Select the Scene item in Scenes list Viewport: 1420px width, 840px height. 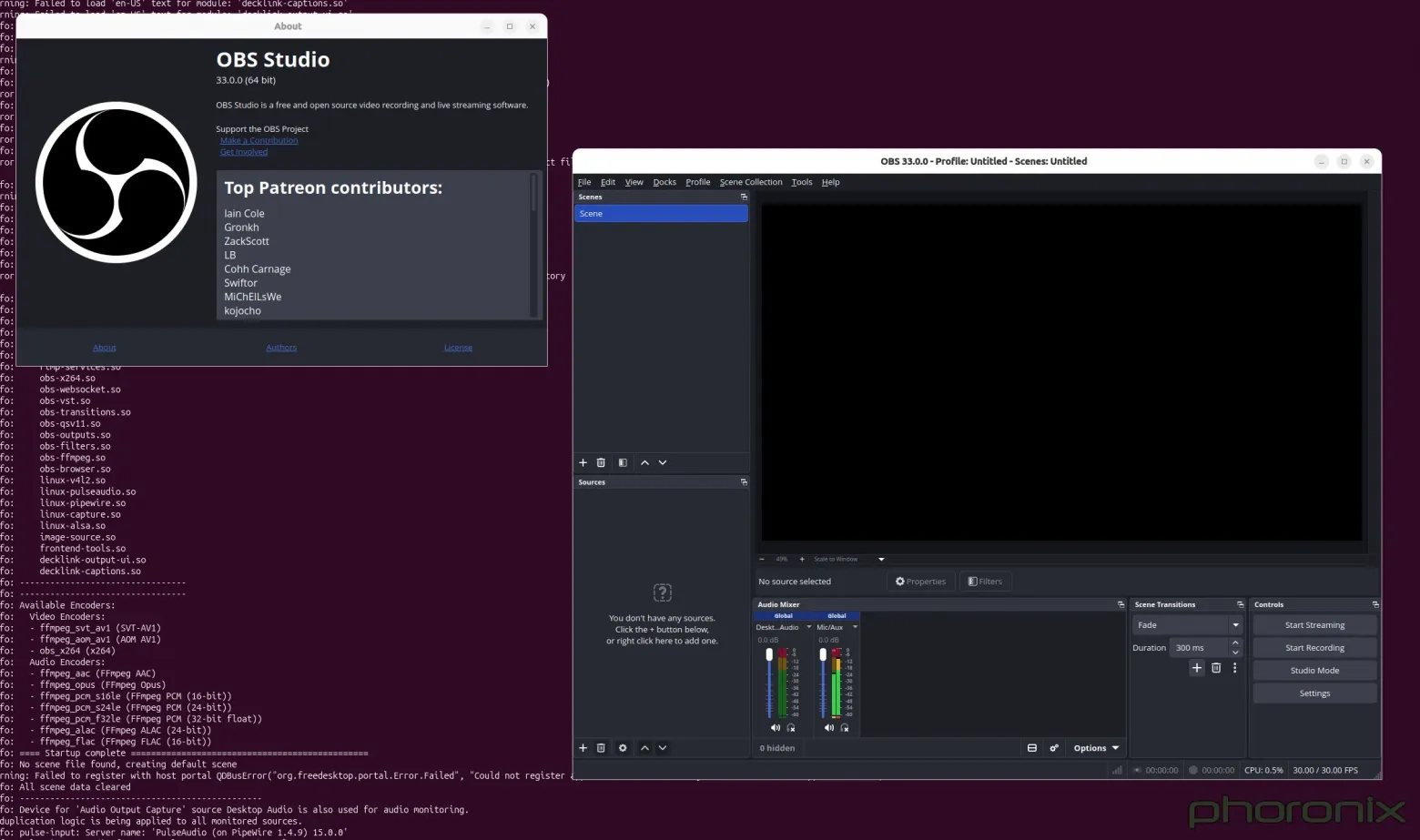(661, 214)
